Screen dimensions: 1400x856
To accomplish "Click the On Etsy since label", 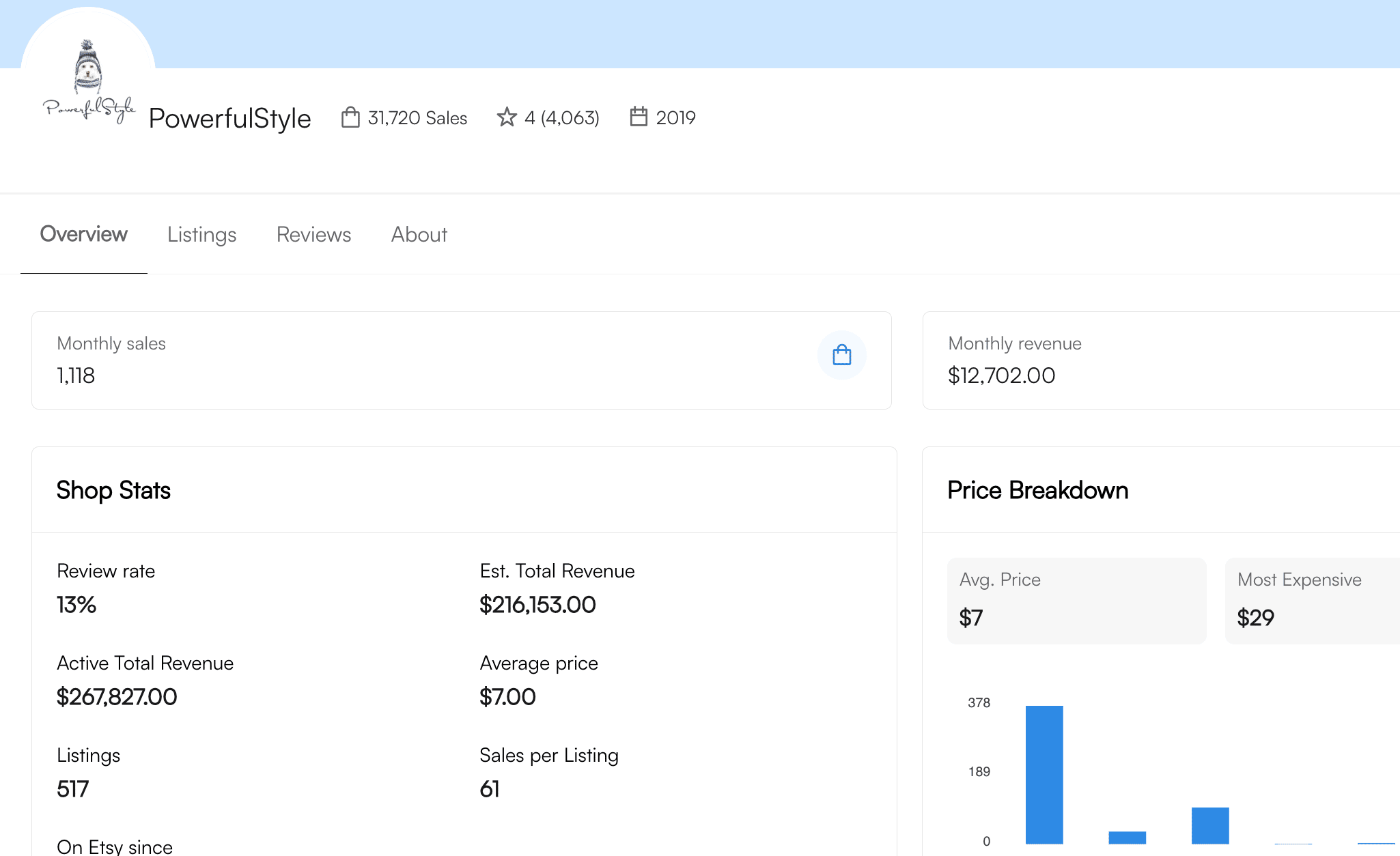I will point(115,846).
